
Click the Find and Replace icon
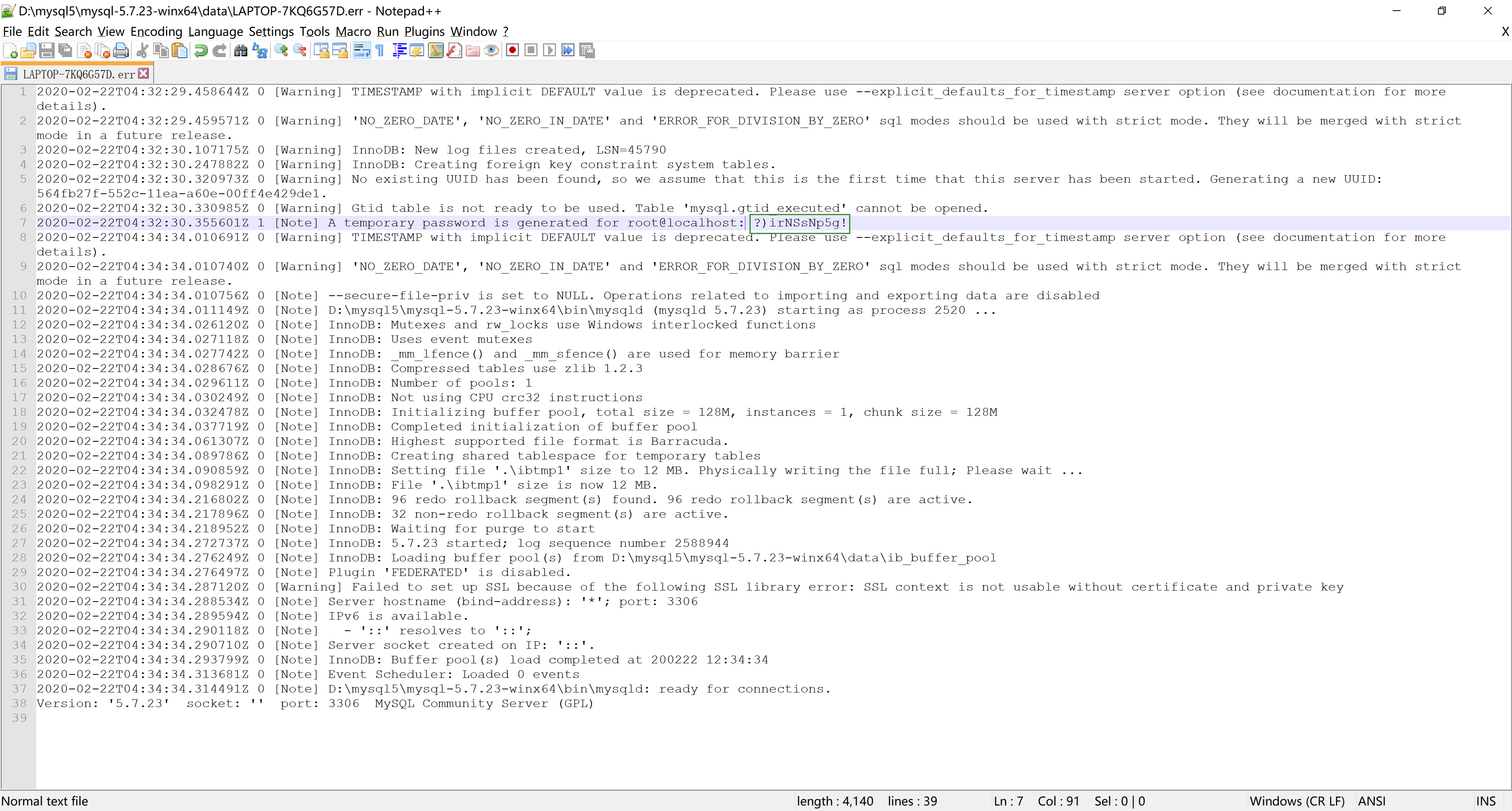[x=259, y=51]
